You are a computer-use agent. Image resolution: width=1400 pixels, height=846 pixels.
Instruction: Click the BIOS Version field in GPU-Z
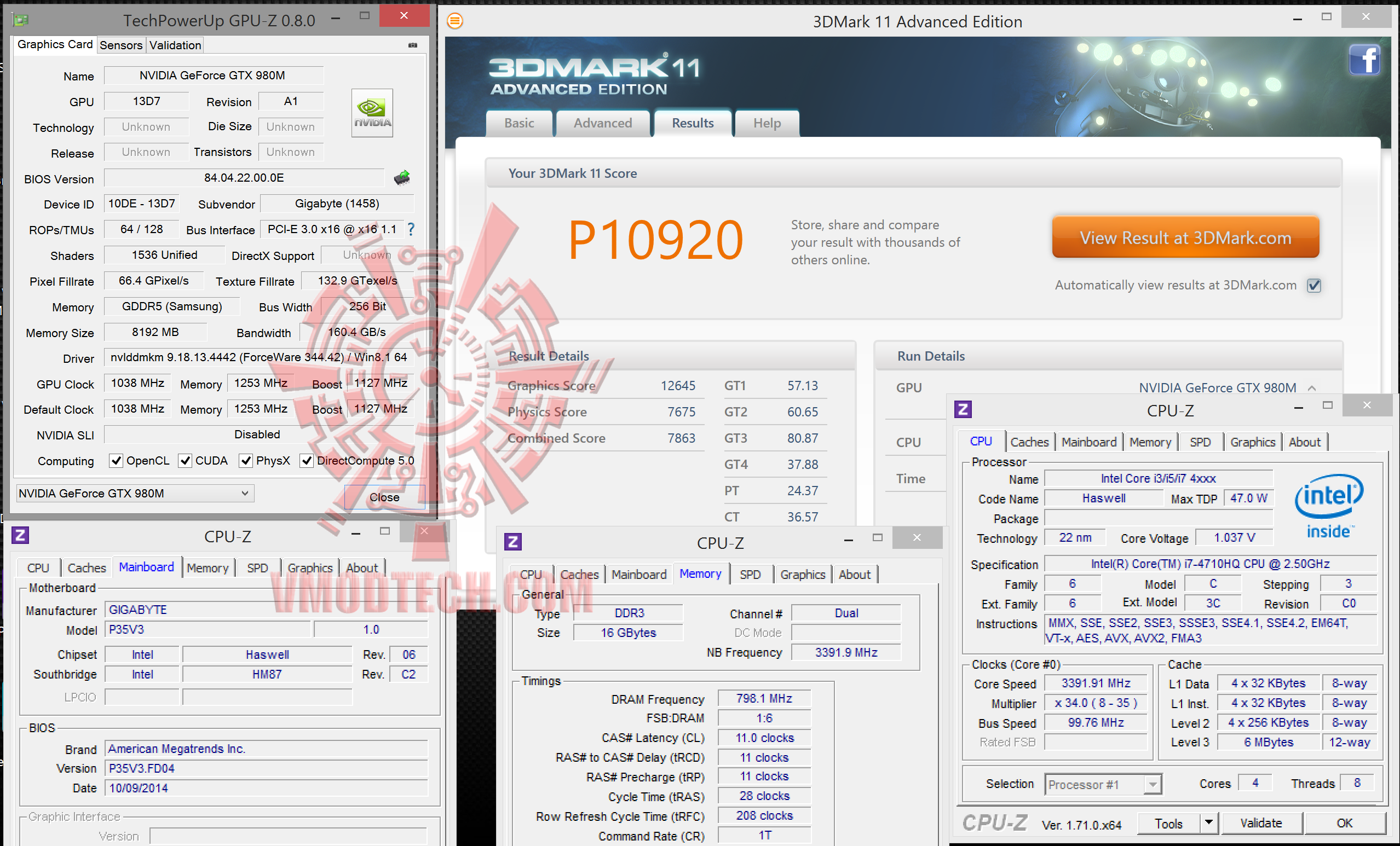[x=244, y=178]
